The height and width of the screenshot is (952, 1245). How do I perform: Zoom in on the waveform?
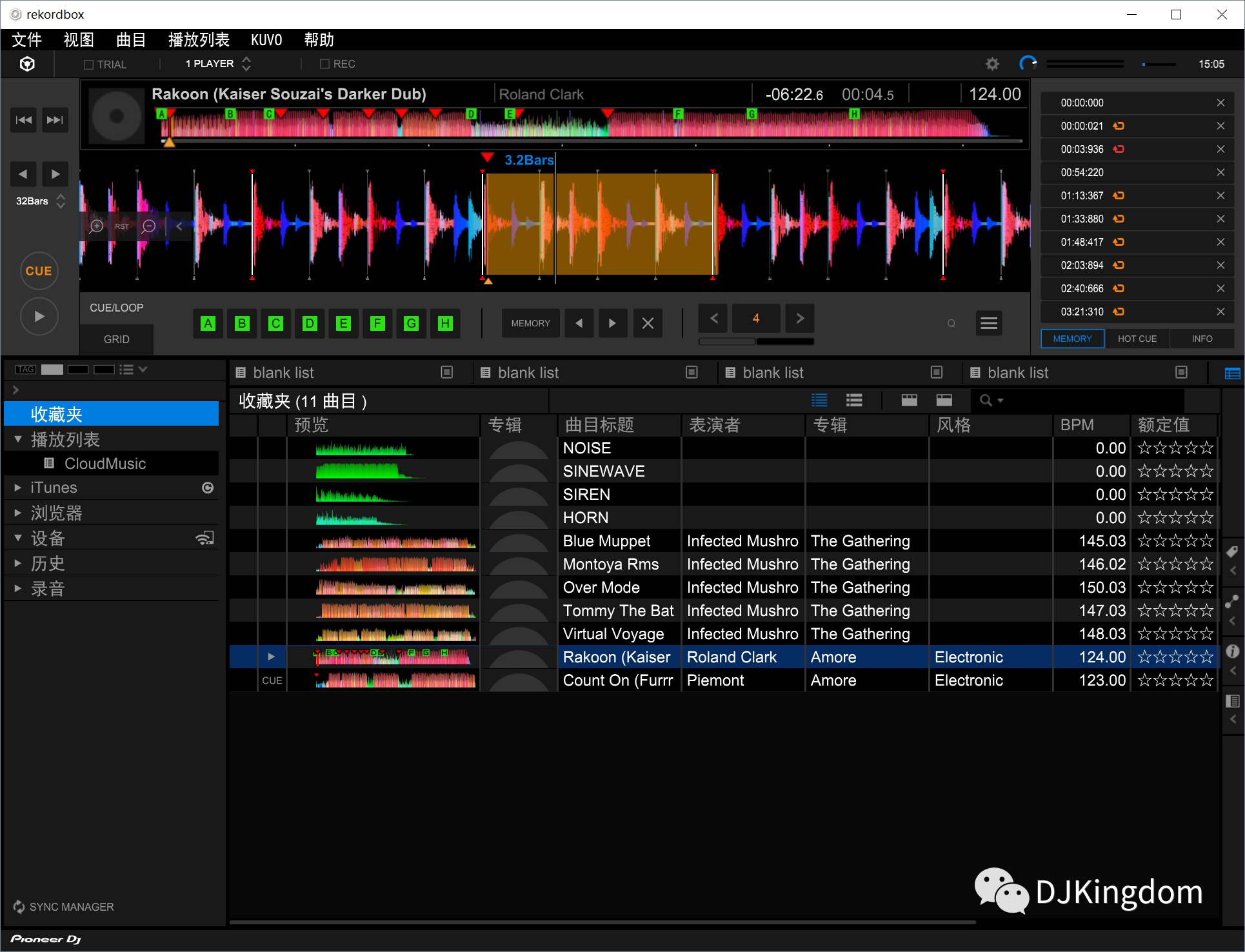click(x=97, y=226)
